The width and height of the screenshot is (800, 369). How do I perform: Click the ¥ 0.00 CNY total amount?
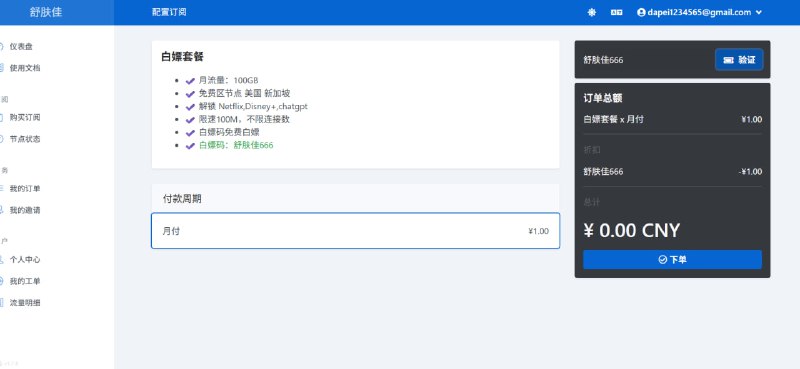click(x=632, y=231)
